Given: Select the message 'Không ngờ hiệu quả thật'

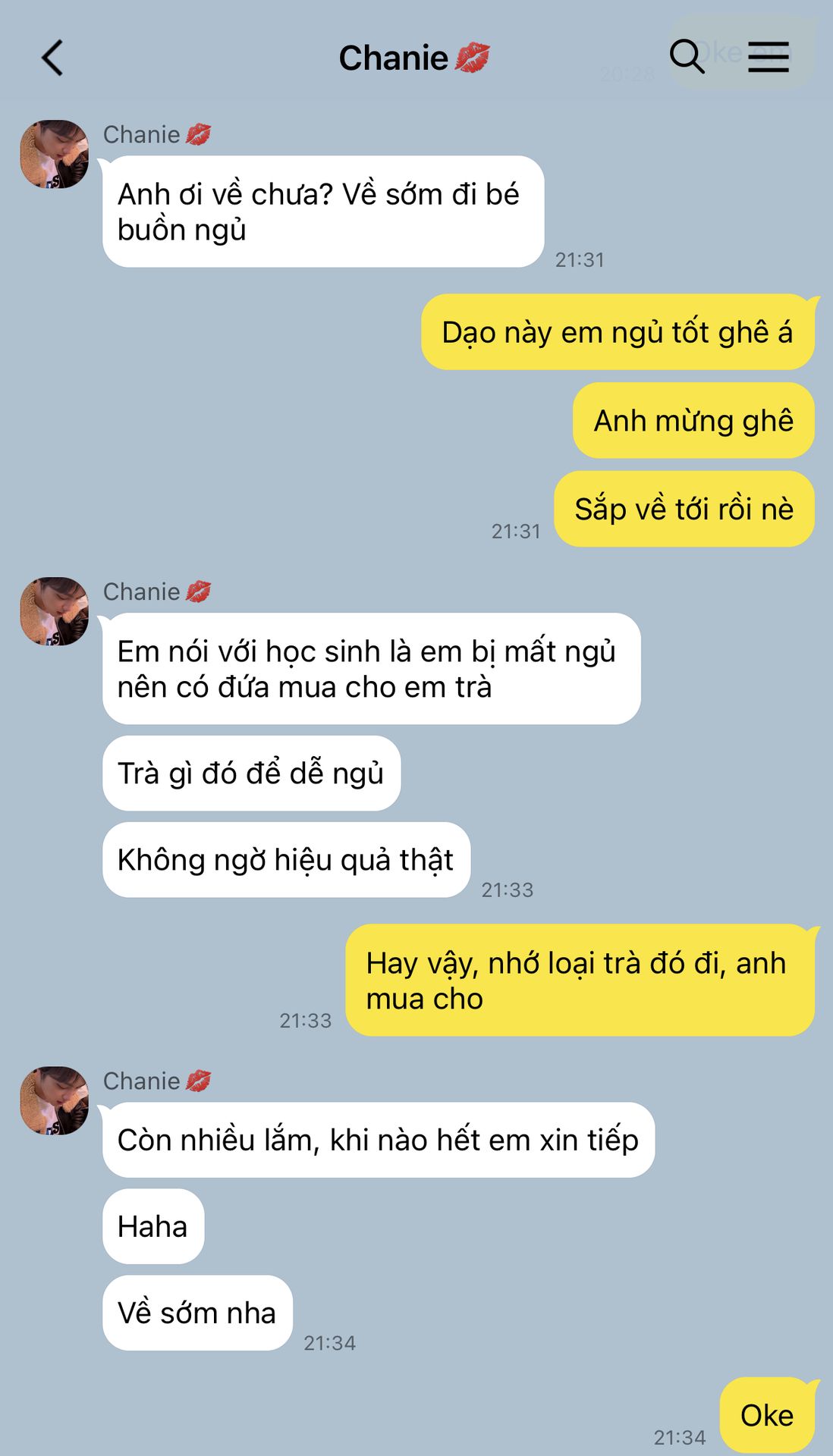Looking at the screenshot, I should (x=286, y=860).
